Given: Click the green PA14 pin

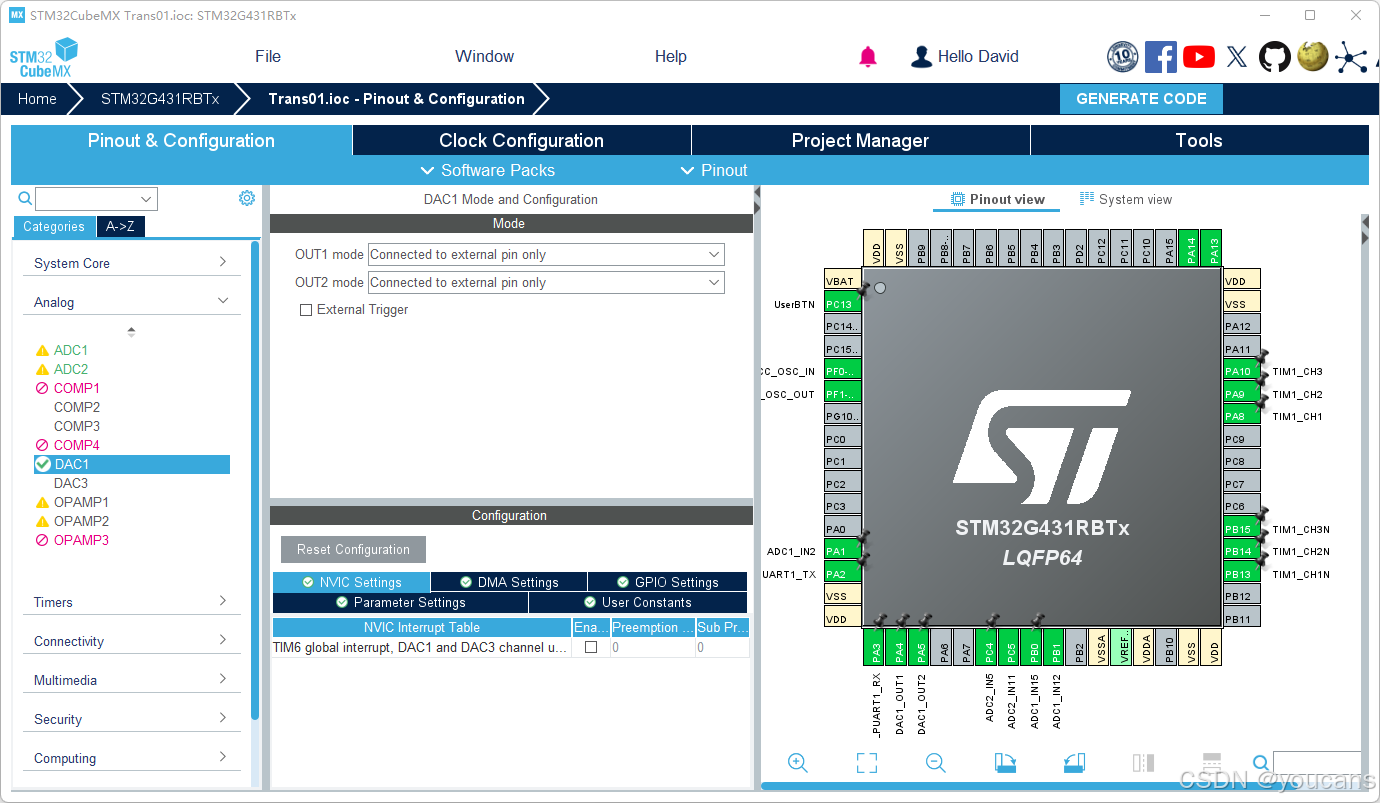Looking at the screenshot, I should (x=1191, y=247).
